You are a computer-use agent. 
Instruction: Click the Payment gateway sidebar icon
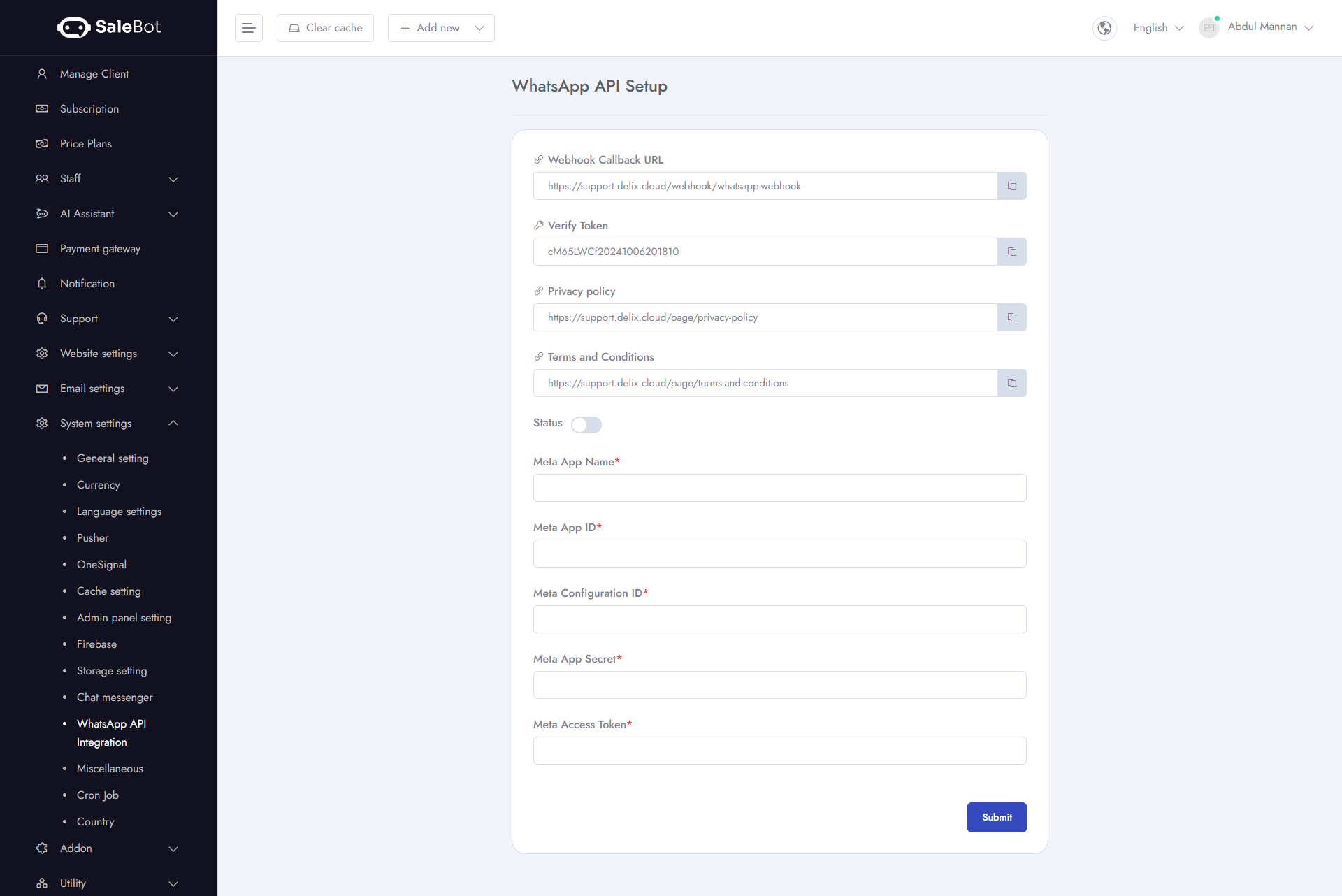click(42, 249)
